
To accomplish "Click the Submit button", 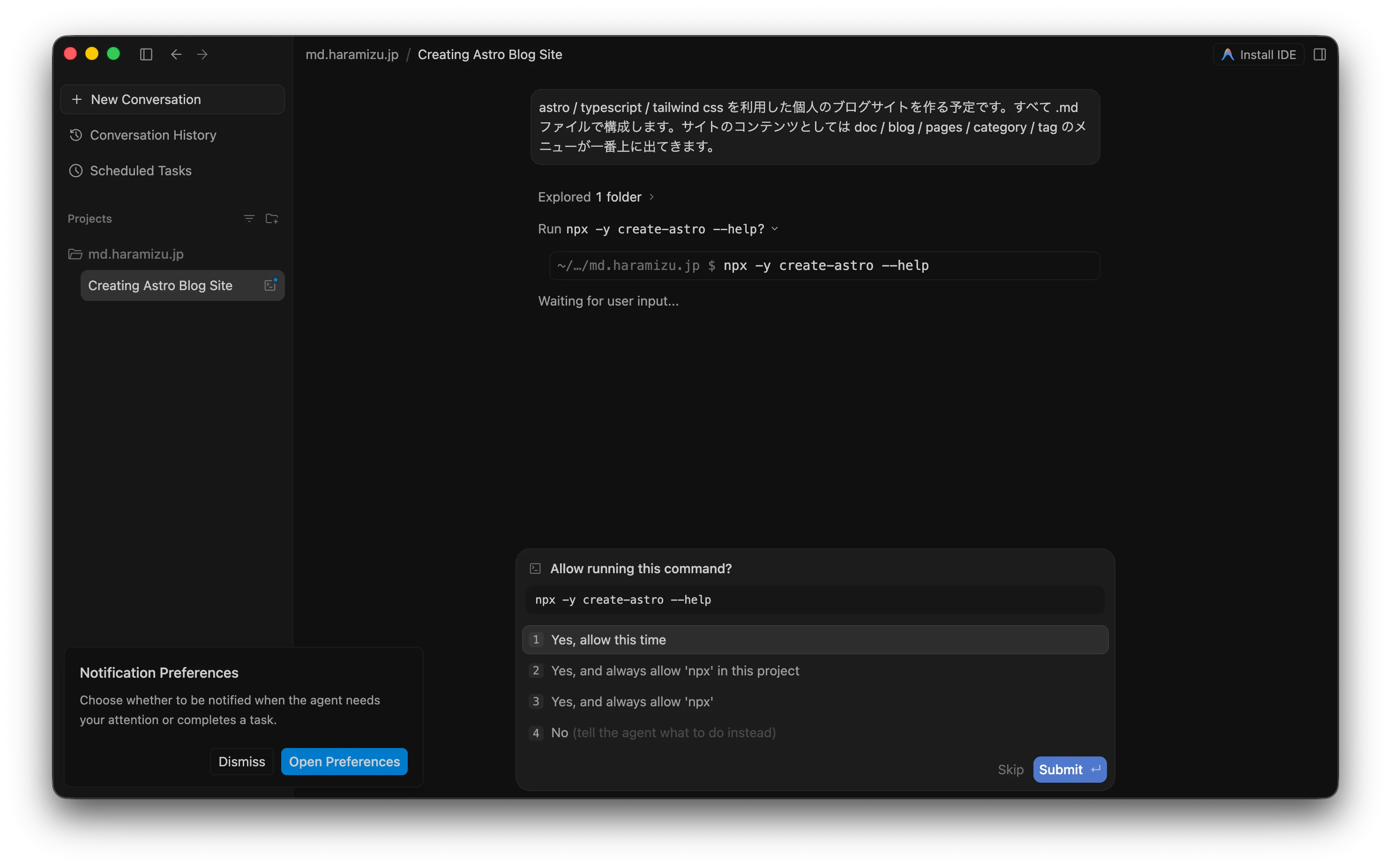I will pos(1069,769).
